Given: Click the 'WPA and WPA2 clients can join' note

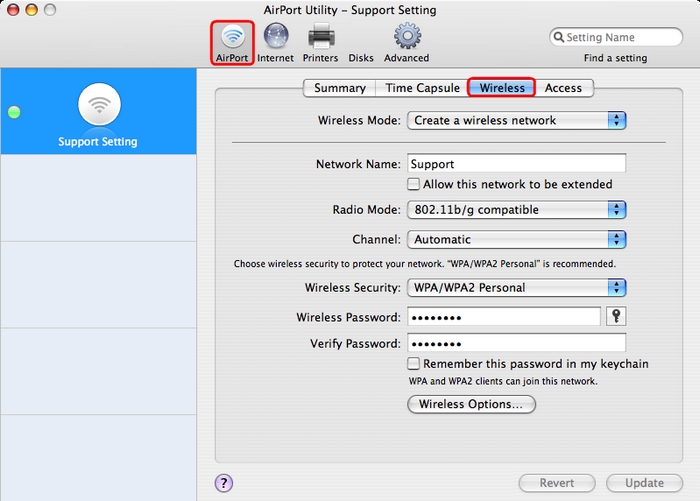Looking at the screenshot, I should click(503, 381).
